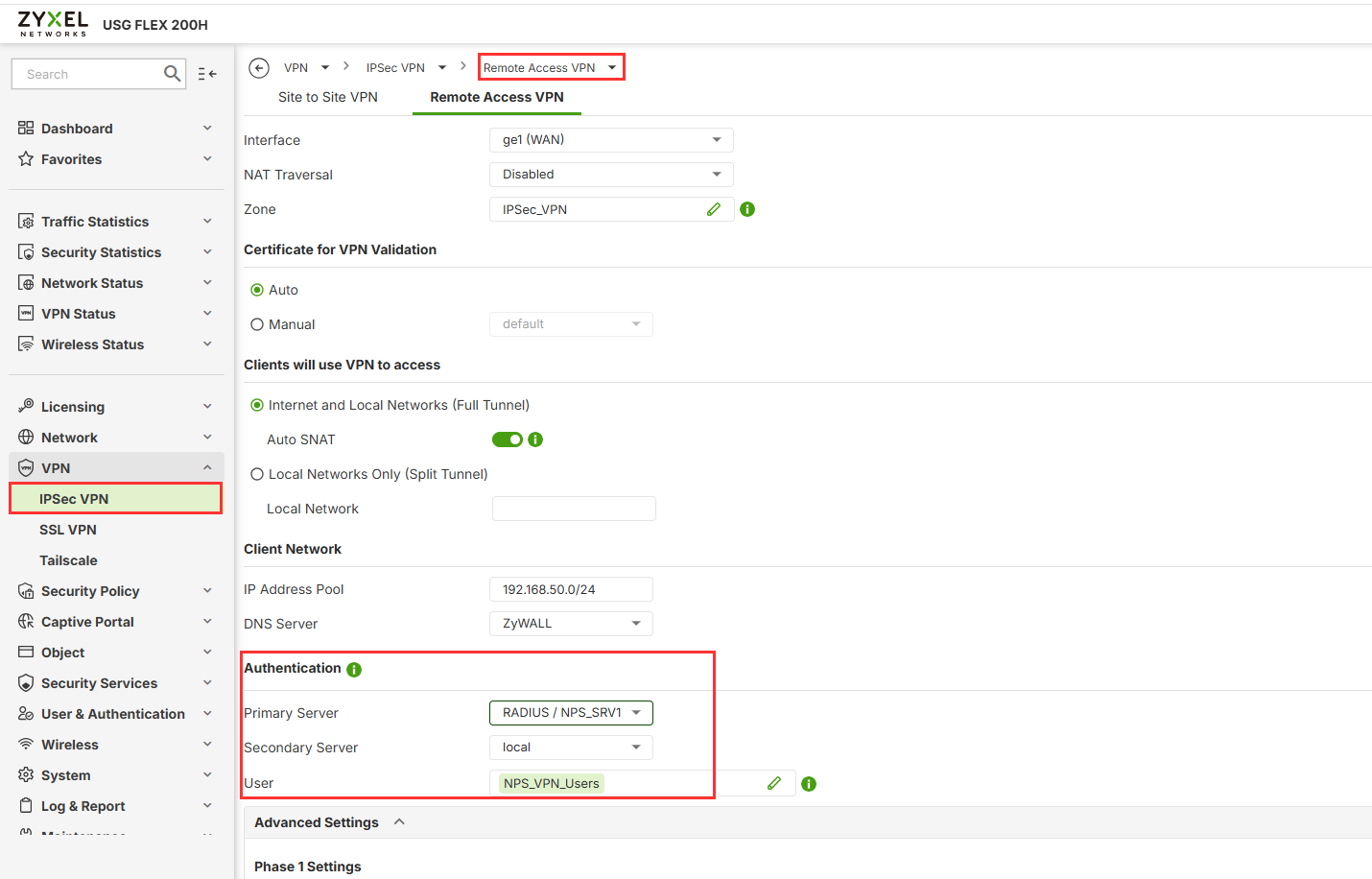Click the Network globe icon
The width and height of the screenshot is (1372, 879).
tap(26, 438)
